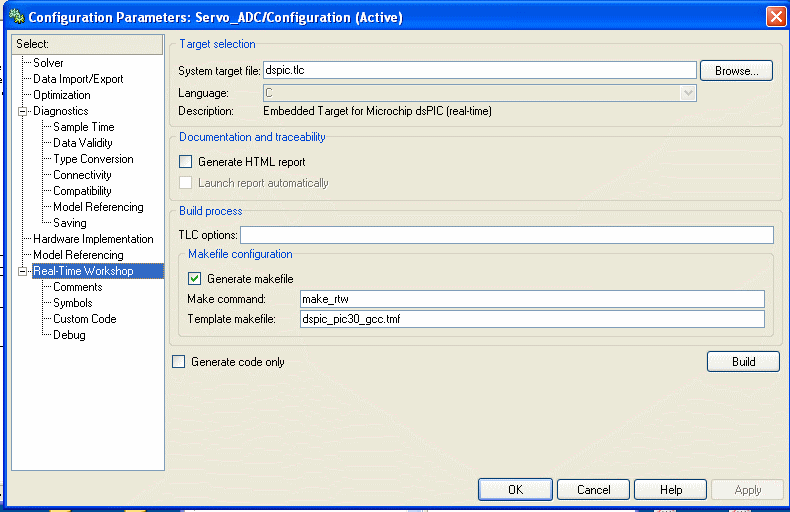
Task: Open Help for this dialog
Action: (671, 490)
